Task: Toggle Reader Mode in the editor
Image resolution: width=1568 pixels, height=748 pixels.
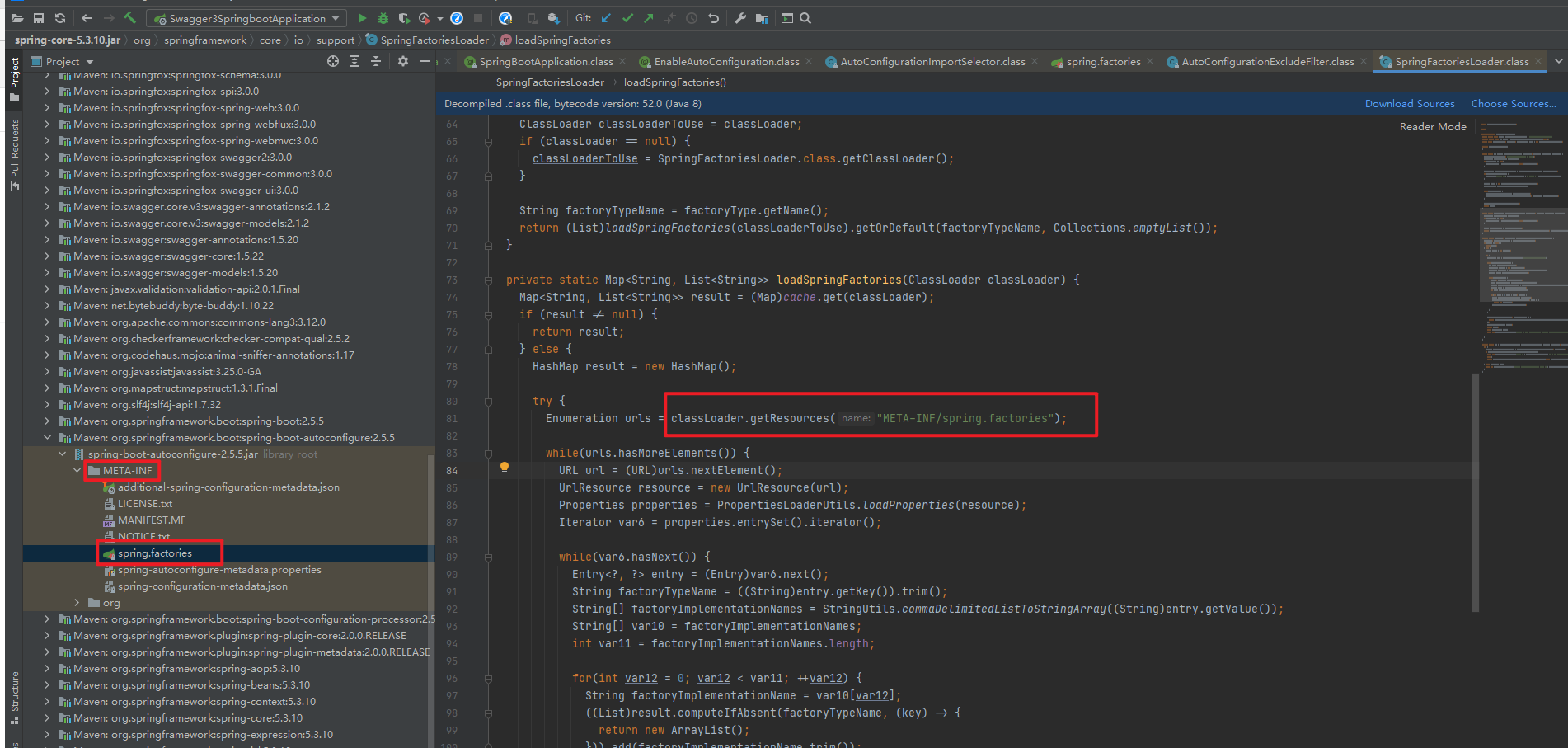Action: pyautogui.click(x=1433, y=127)
